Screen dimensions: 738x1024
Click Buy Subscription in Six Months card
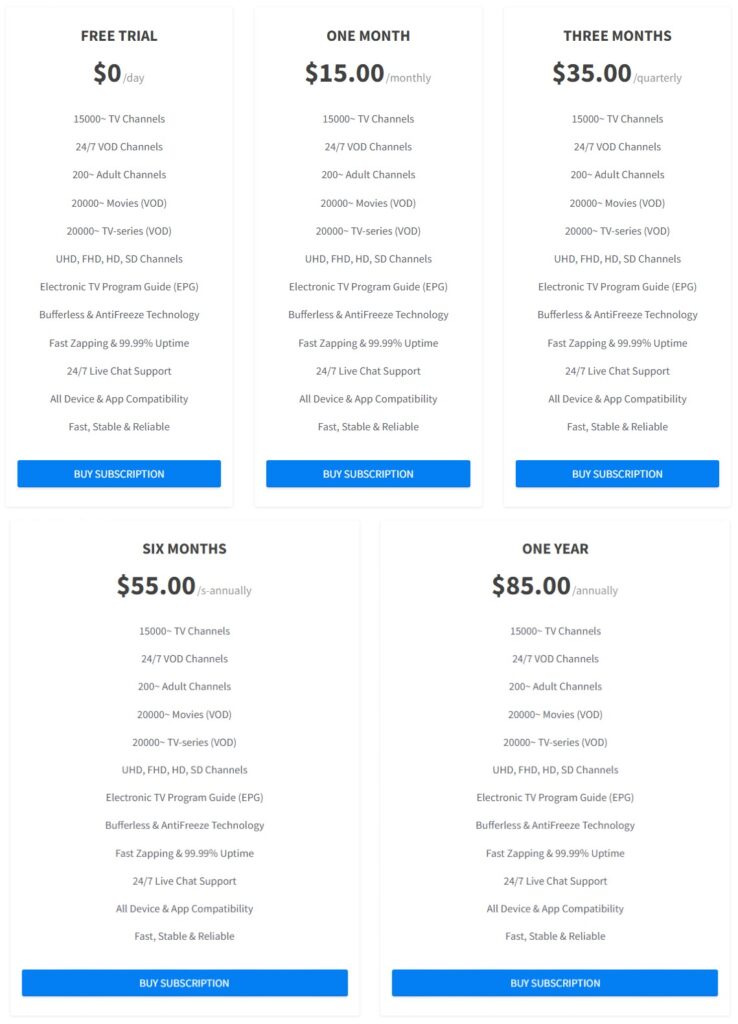(185, 983)
